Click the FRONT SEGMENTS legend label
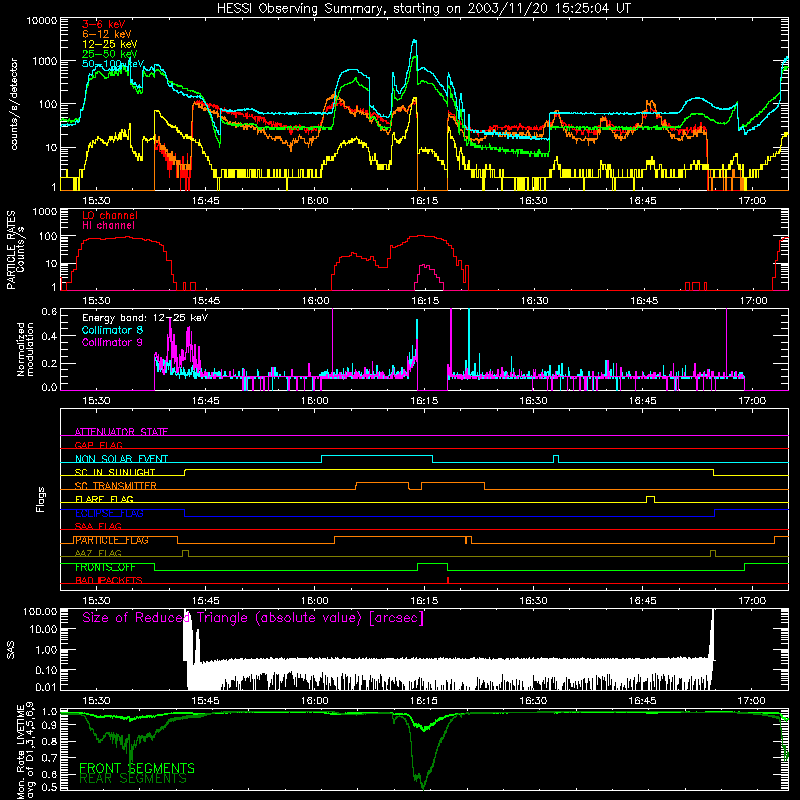The width and height of the screenshot is (800, 800). pos(137,768)
